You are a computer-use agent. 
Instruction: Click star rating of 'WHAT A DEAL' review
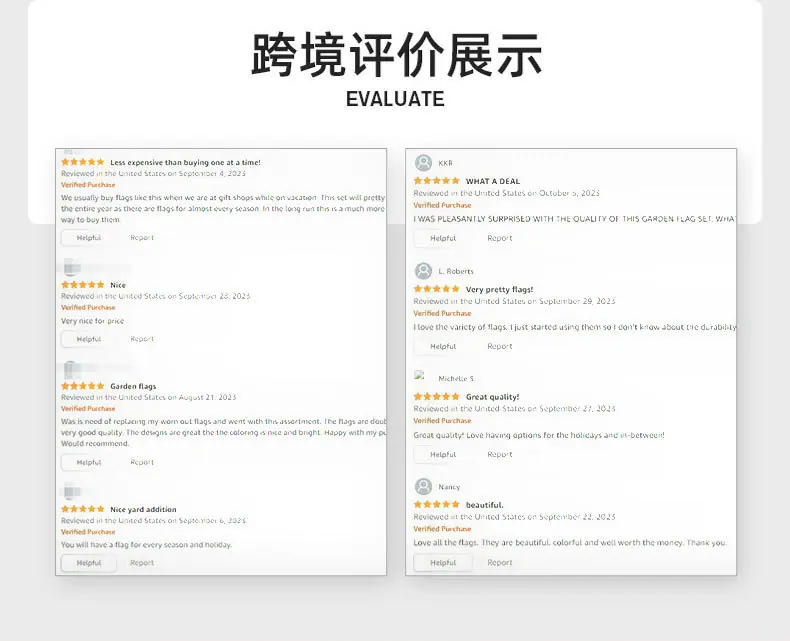click(x=436, y=180)
